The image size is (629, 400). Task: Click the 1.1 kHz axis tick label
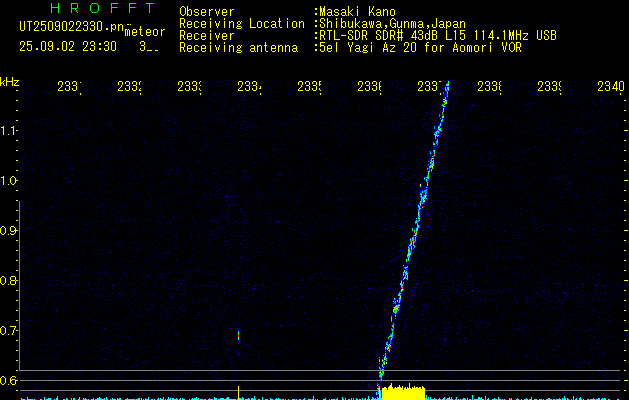pos(8,131)
